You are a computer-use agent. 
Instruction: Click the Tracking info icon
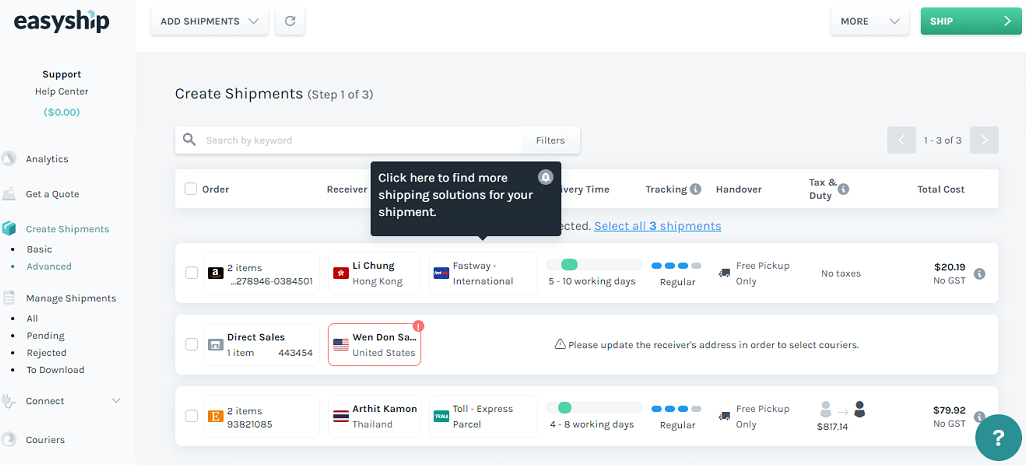point(696,189)
